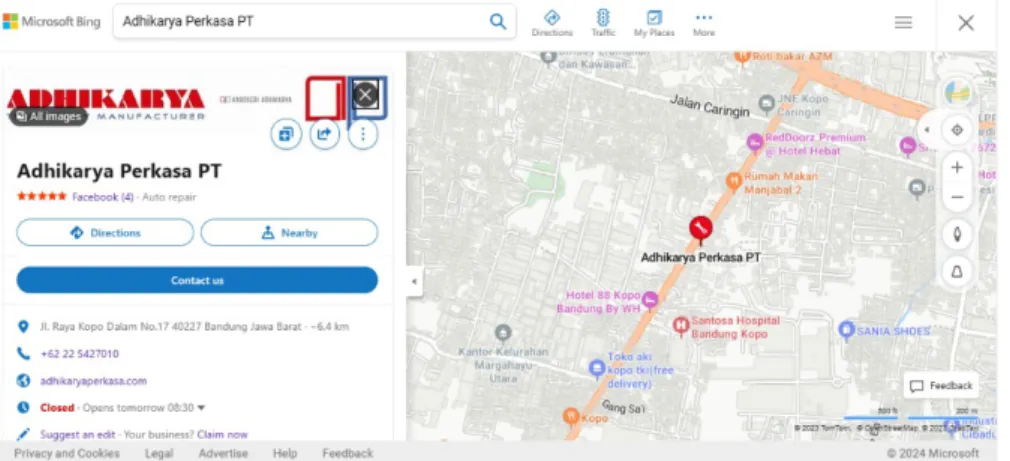Open My Places
1010x461 pixels.
tap(654, 23)
